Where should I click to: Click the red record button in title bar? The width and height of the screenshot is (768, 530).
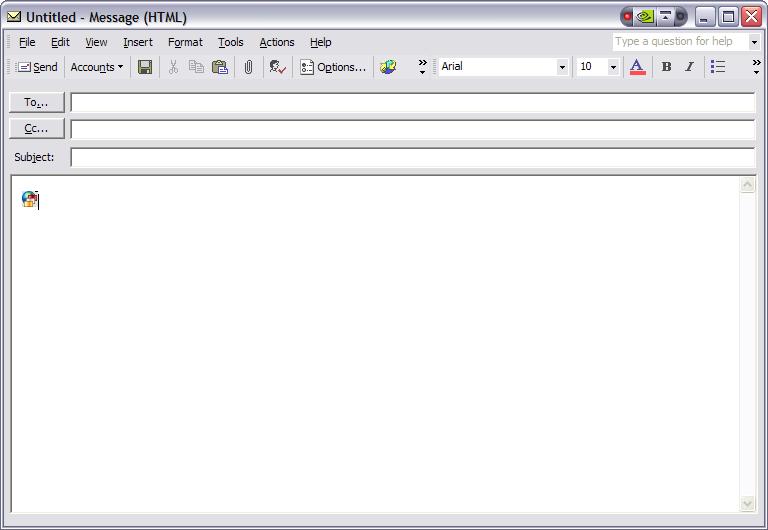click(626, 17)
